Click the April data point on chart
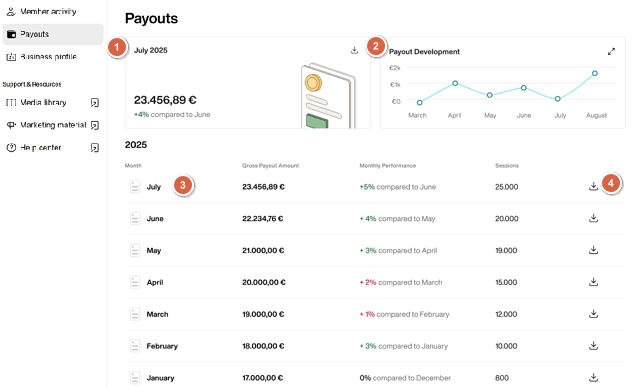Screen dimensions: 641x388 point(455,83)
